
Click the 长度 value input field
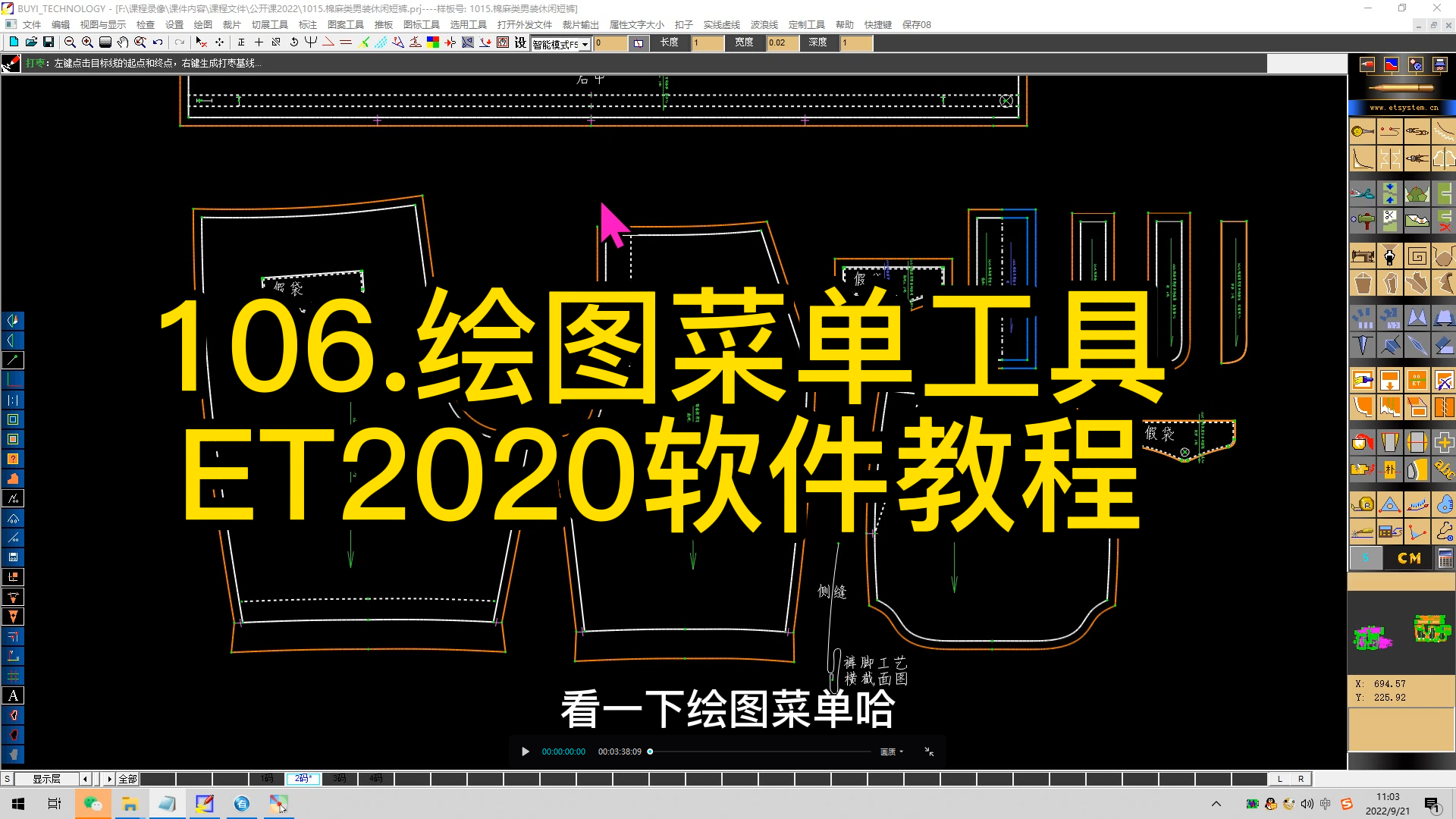pyautogui.click(x=708, y=43)
